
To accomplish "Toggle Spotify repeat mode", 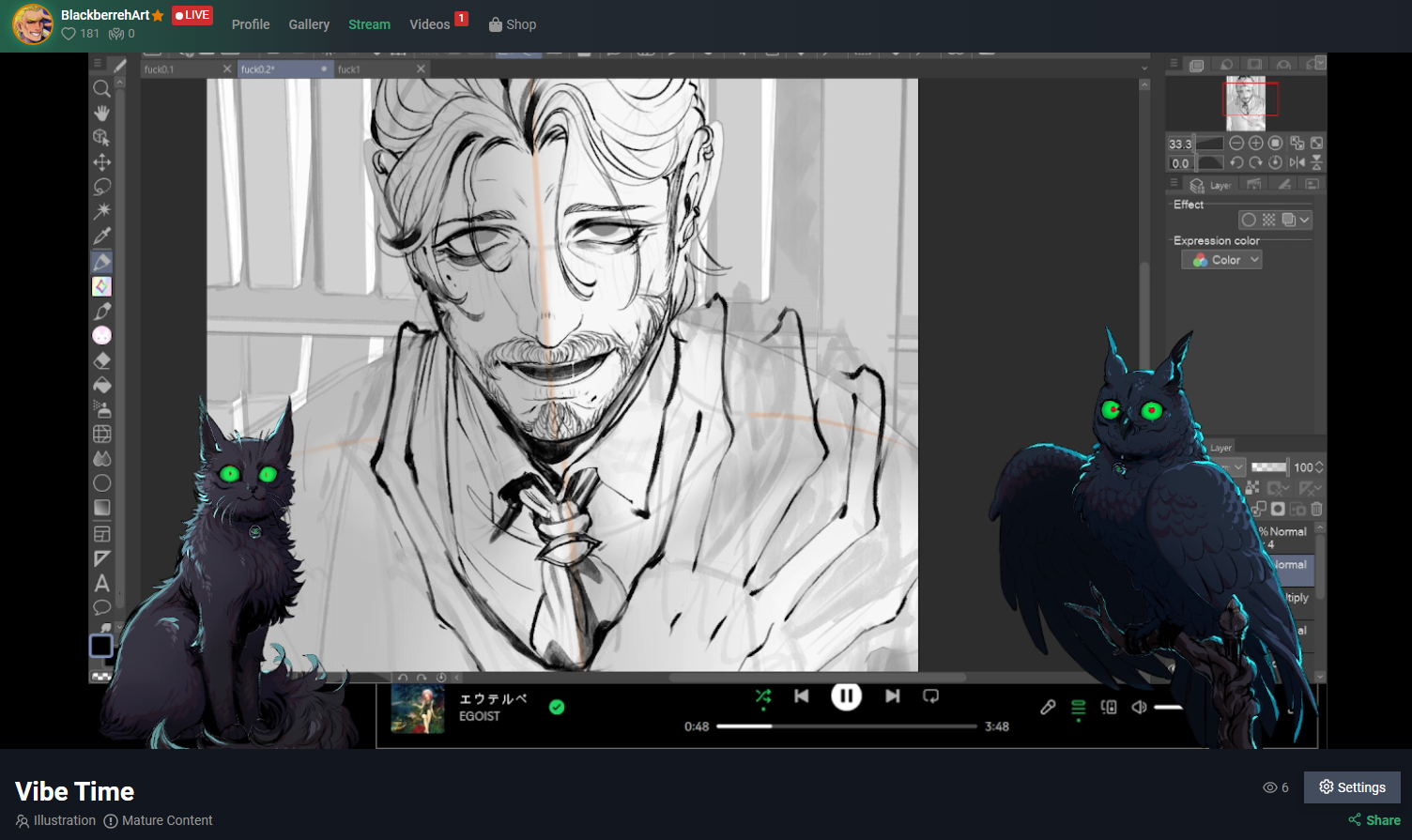I will [930, 696].
